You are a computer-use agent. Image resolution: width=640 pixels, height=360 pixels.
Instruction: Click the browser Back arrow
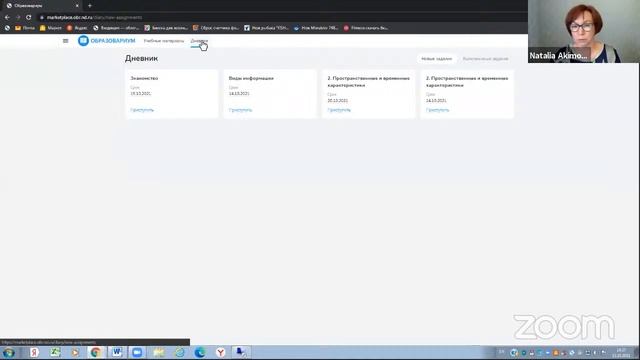7,18
